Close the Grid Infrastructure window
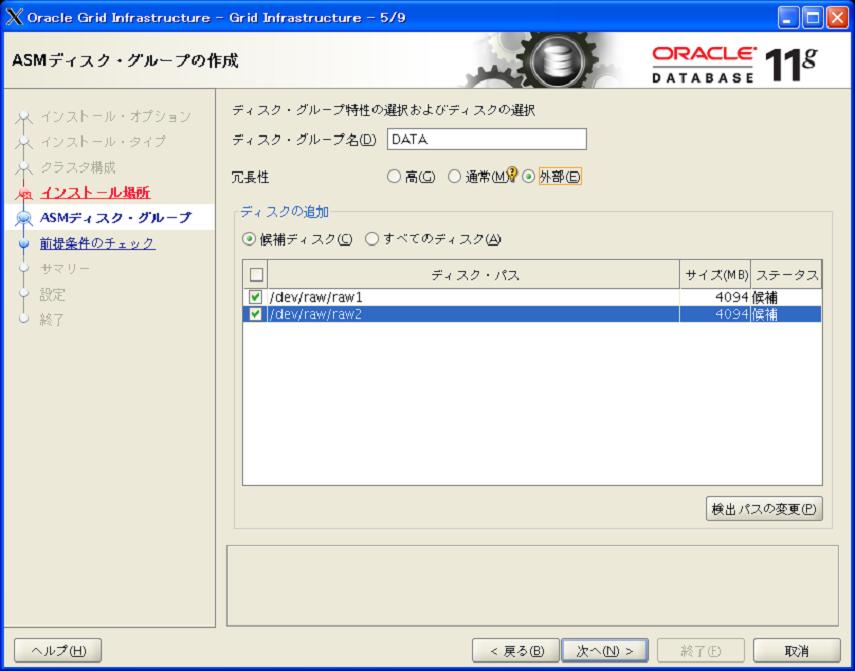The height and width of the screenshot is (671, 855). pyautogui.click(x=837, y=18)
